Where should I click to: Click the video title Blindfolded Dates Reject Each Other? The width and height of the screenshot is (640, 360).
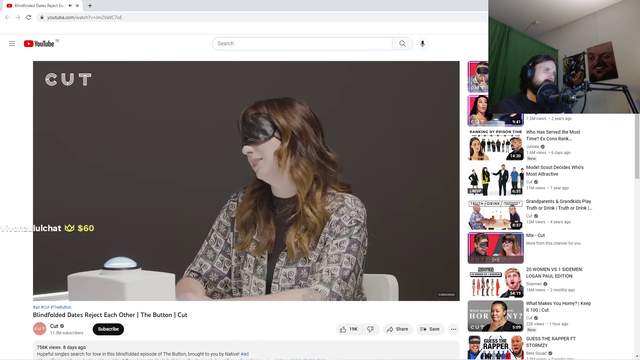(x=110, y=315)
